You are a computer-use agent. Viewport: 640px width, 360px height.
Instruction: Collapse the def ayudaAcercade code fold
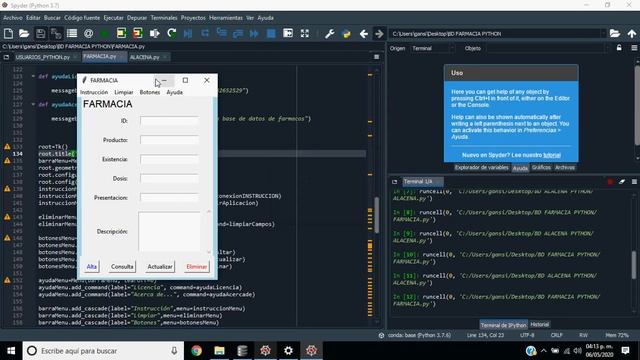coord(33,104)
